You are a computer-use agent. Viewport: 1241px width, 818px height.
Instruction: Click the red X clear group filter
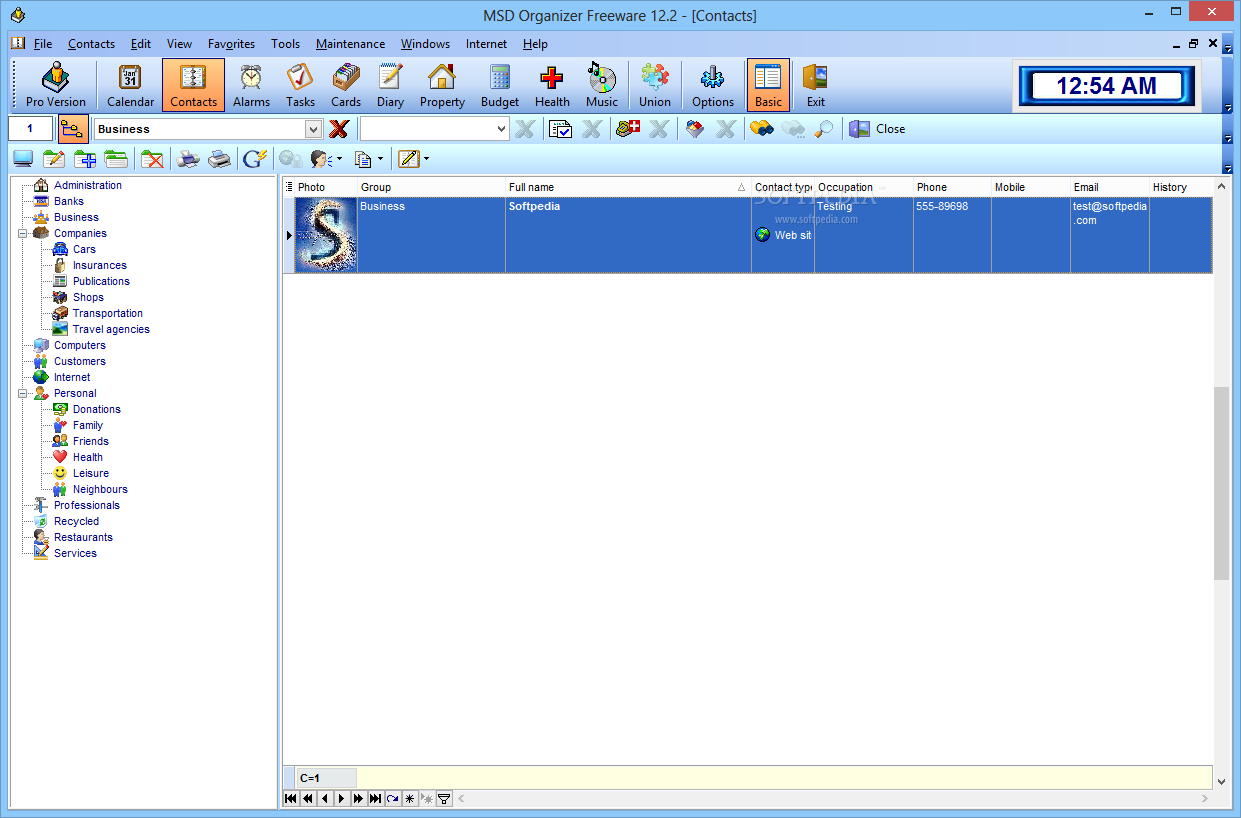(x=339, y=129)
